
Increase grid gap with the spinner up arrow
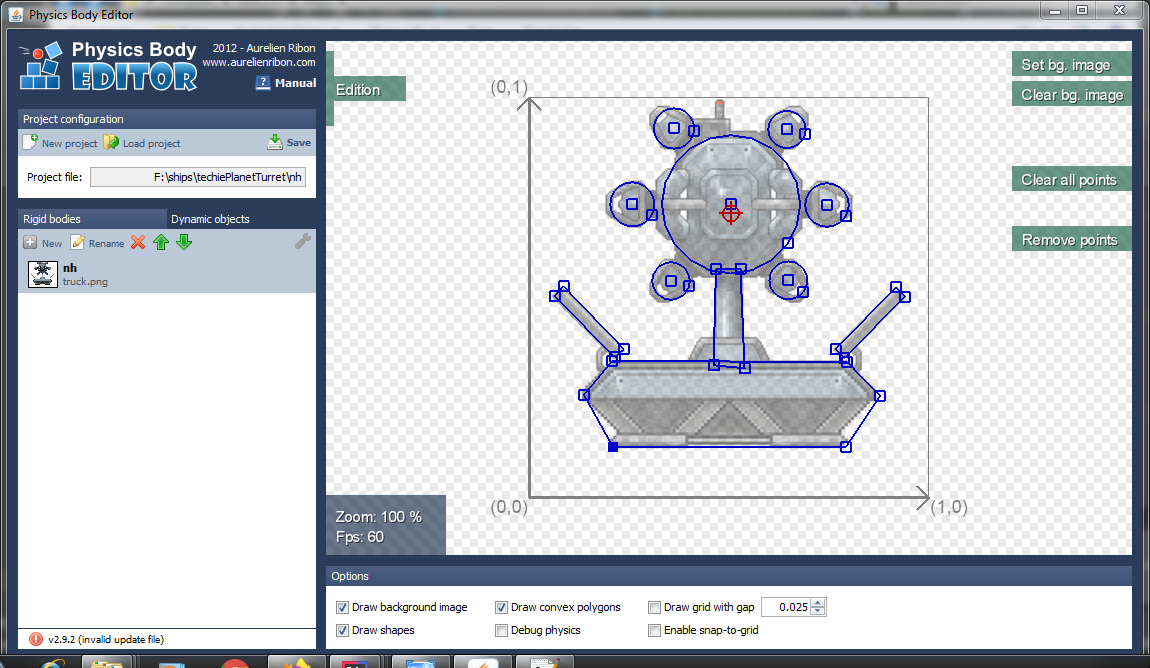[818, 603]
